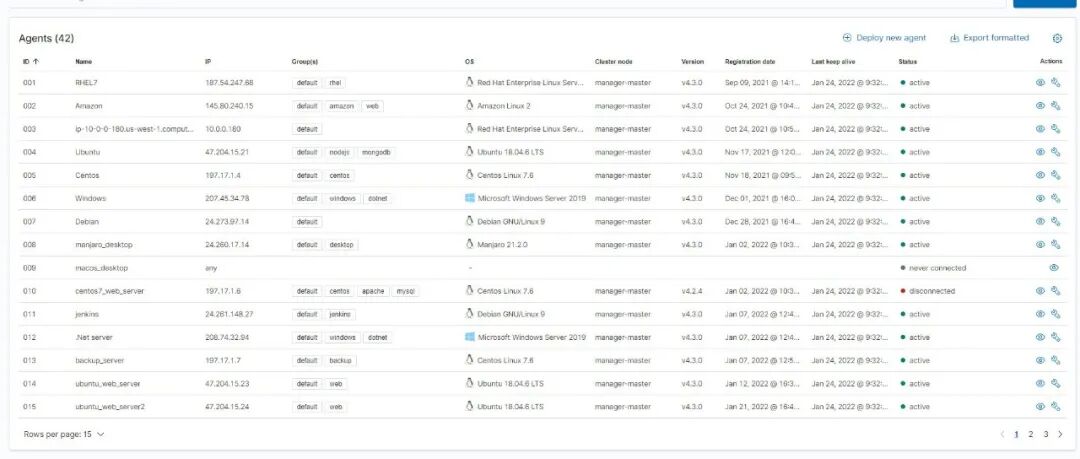Click eye icon for agent 003 row

[1040, 129]
